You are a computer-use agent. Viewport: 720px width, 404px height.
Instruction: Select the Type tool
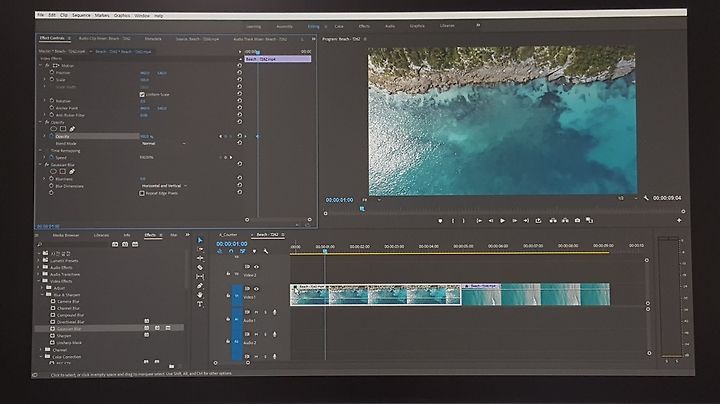(x=200, y=304)
